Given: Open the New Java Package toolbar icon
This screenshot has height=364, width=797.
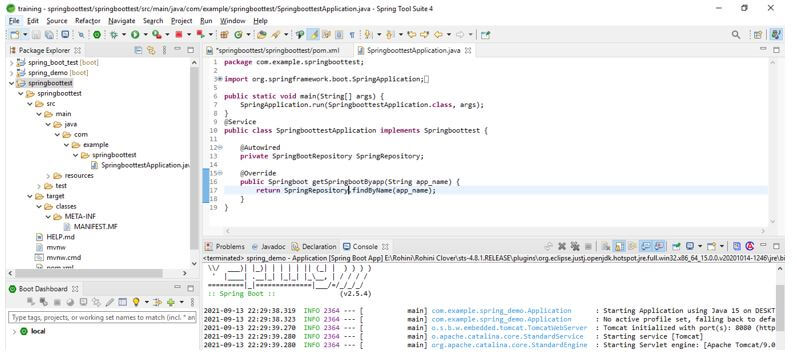Looking at the screenshot, I should pyautogui.click(x=224, y=35).
